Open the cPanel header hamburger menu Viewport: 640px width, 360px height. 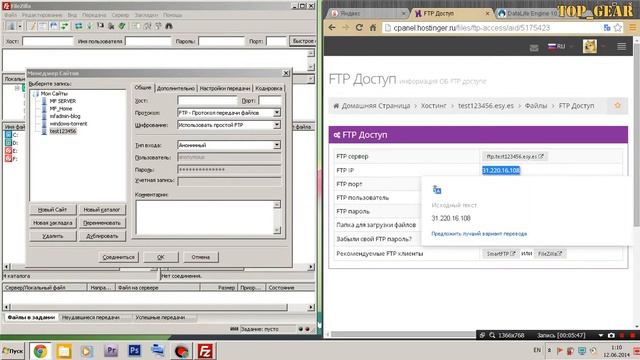(x=621, y=47)
